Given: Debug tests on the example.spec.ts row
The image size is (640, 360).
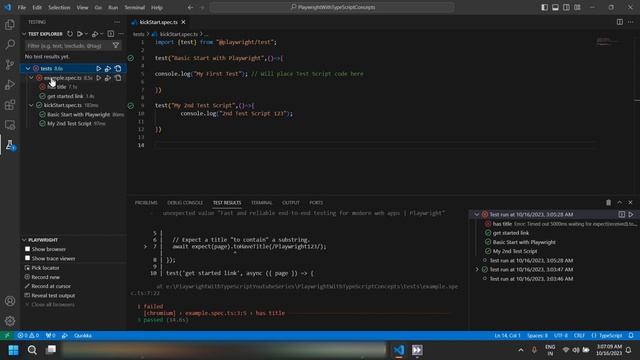Looking at the screenshot, I should click(108, 78).
